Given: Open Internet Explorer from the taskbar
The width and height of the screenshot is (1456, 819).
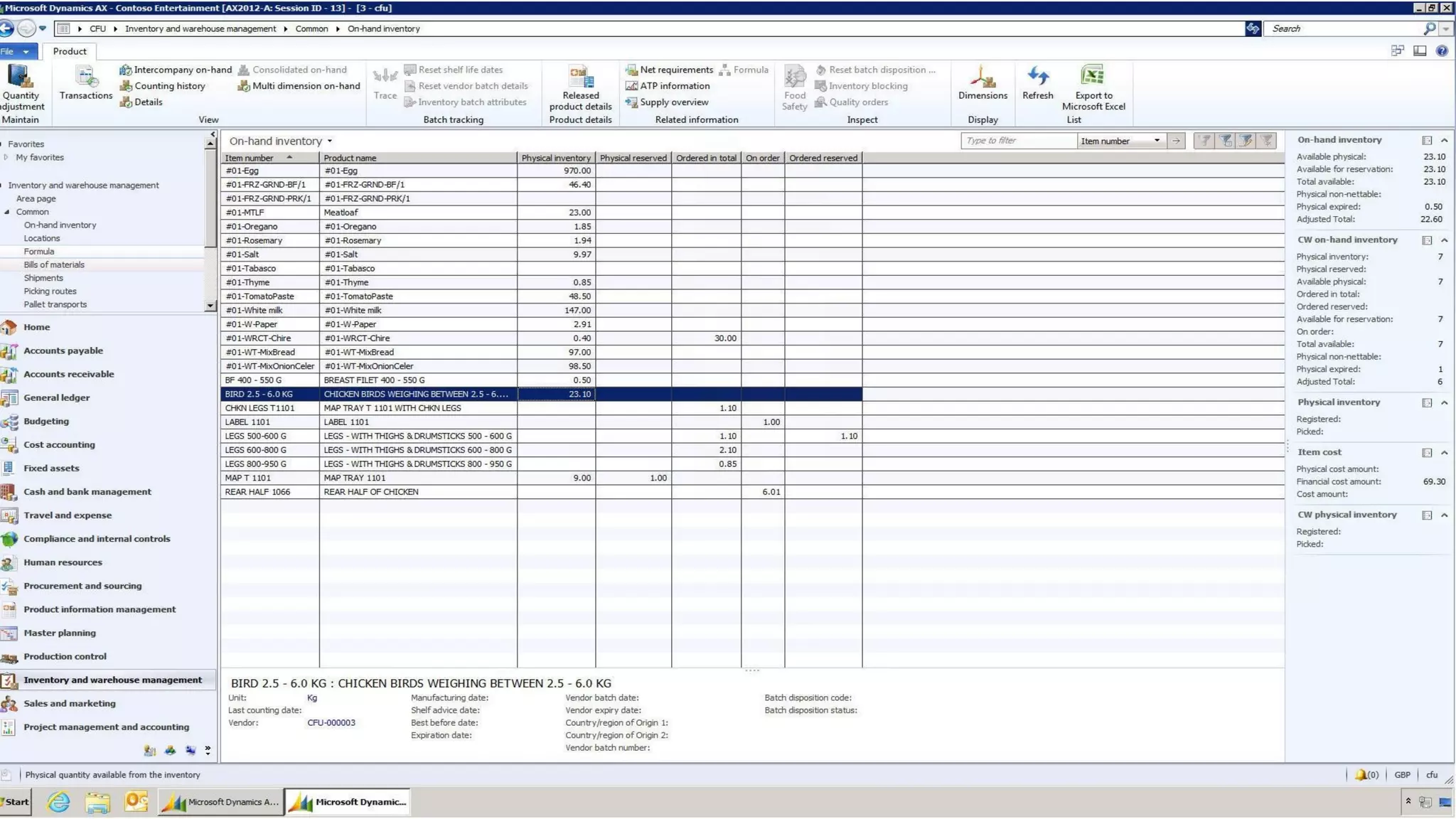Looking at the screenshot, I should (x=58, y=802).
